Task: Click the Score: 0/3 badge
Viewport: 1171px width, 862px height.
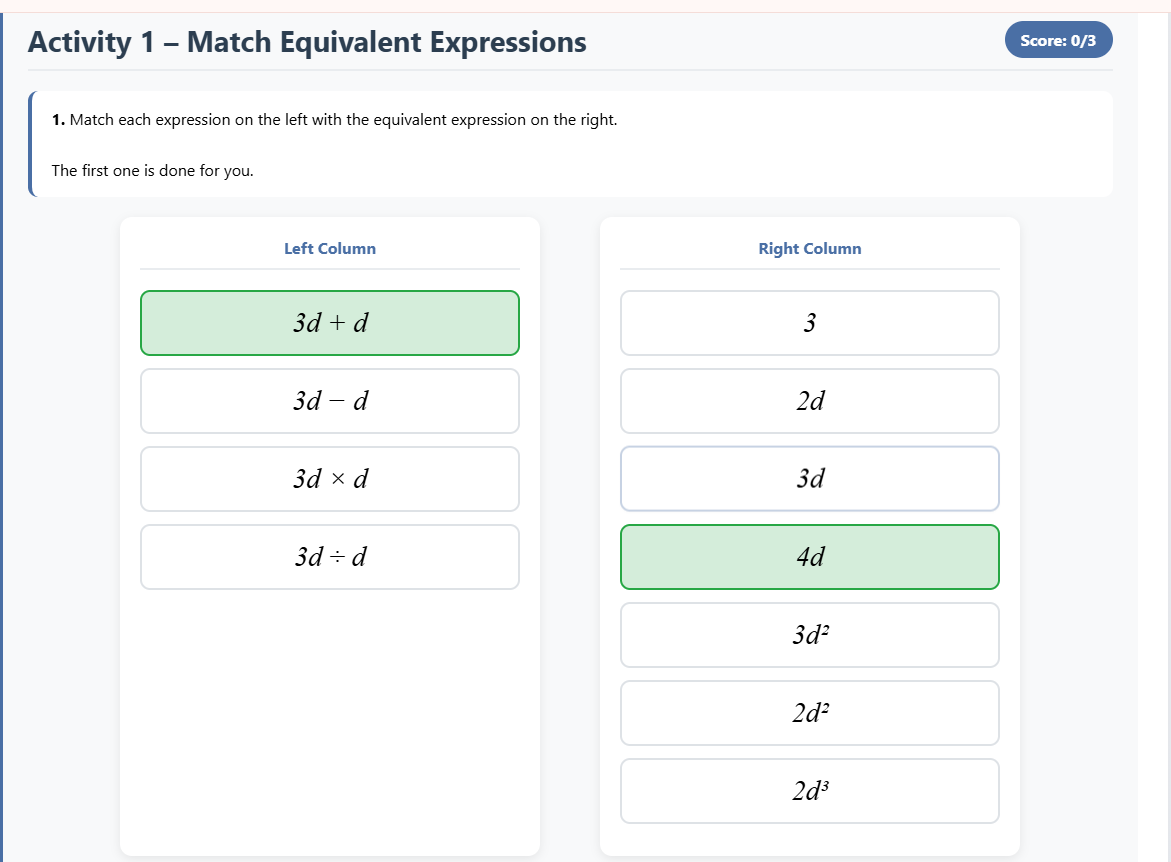Action: (1058, 40)
